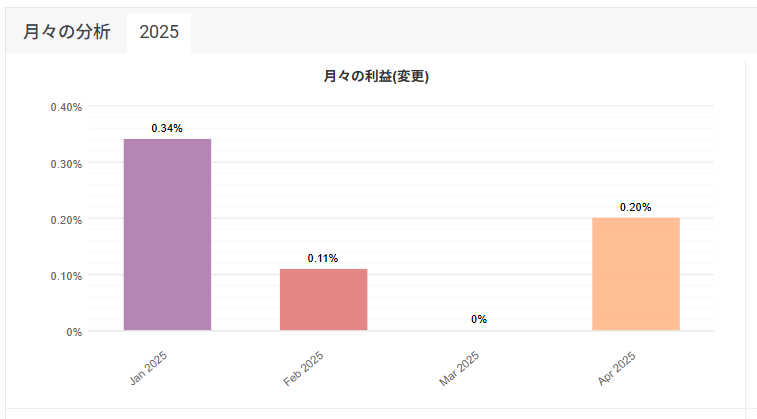Click the 0.11% data label
The image size is (757, 419).
click(x=323, y=258)
